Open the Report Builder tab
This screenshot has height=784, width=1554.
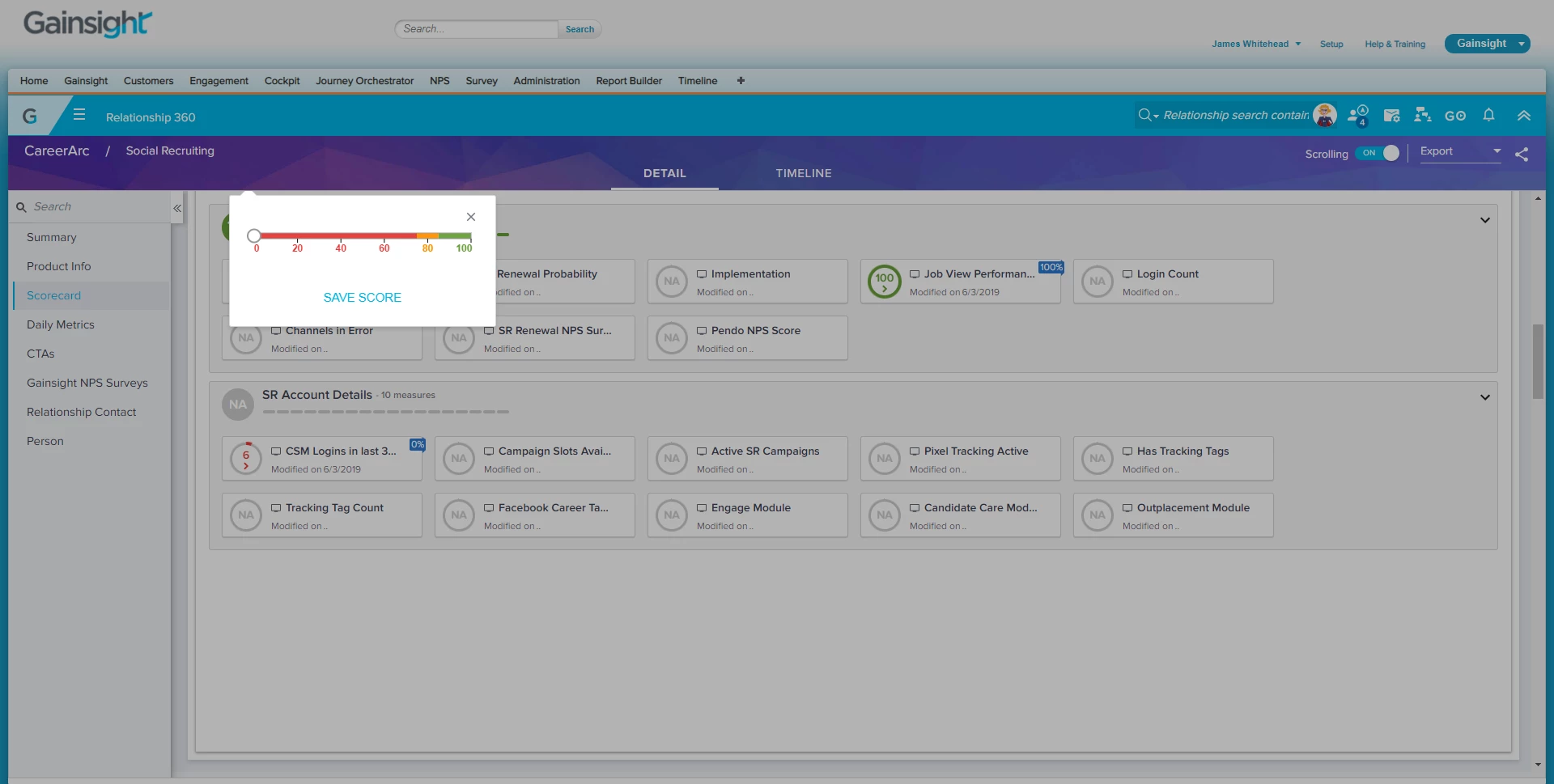click(x=629, y=81)
